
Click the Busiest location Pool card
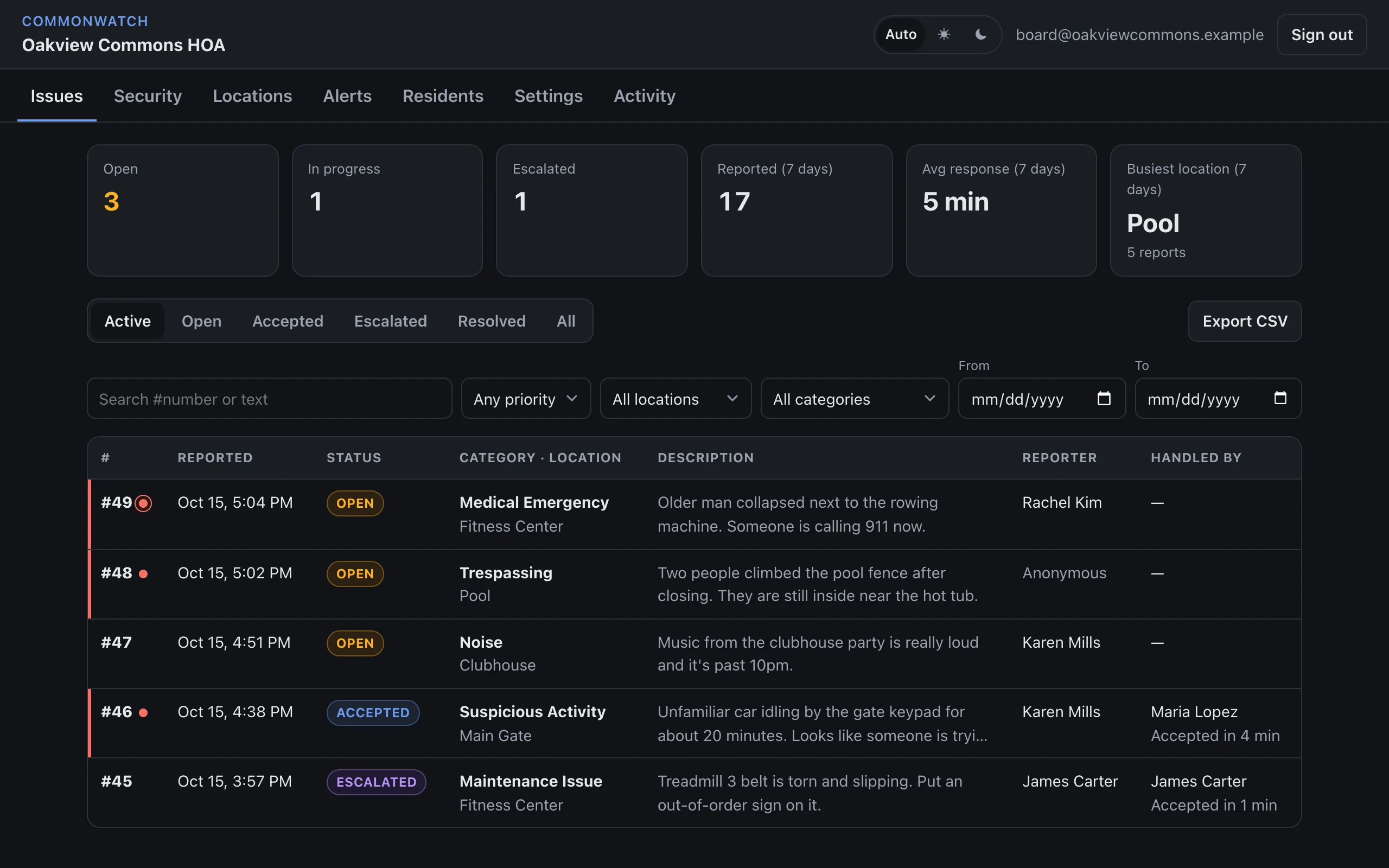(x=1205, y=210)
